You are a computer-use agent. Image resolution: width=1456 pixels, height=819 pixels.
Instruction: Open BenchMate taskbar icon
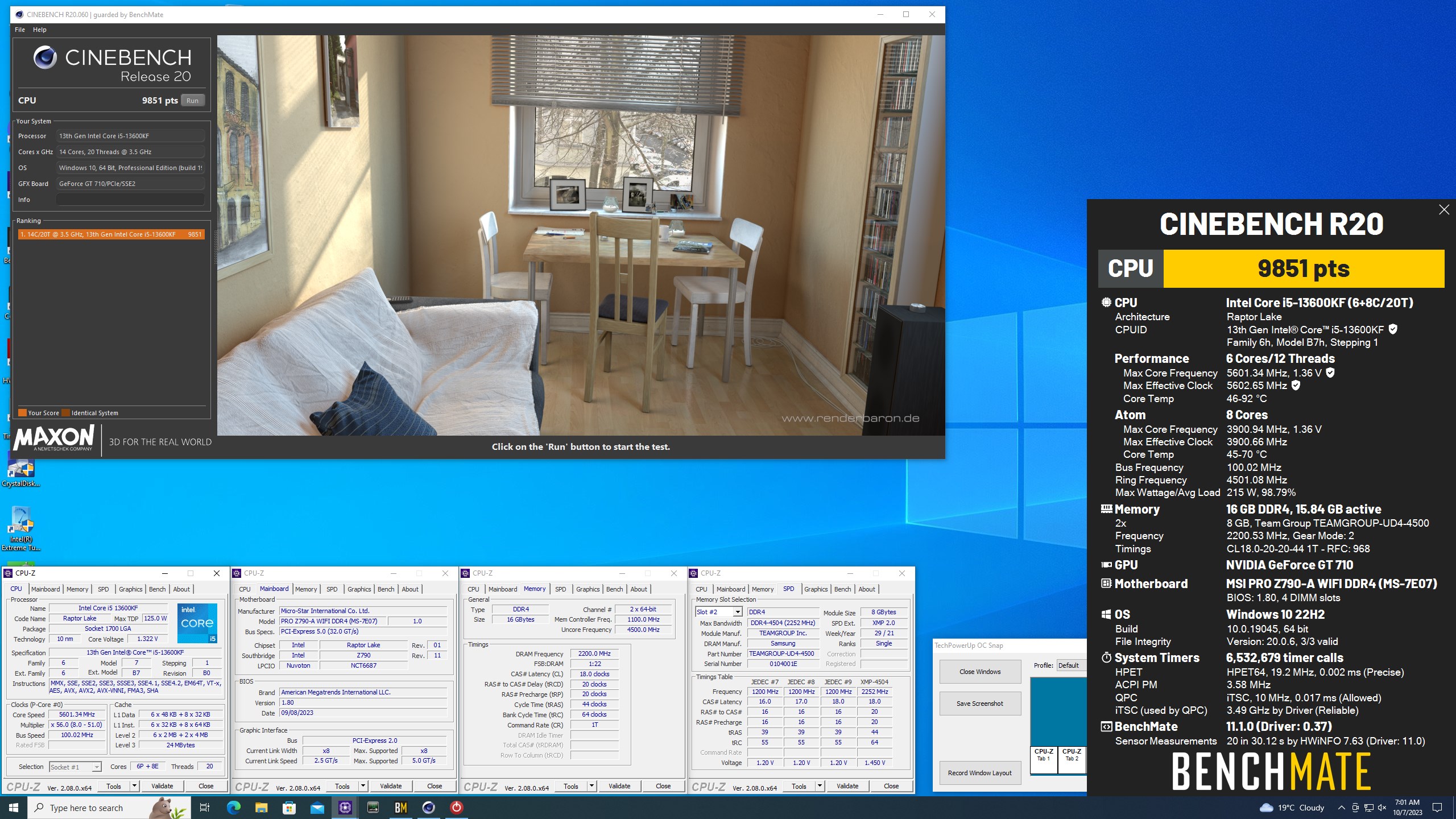tap(400, 808)
